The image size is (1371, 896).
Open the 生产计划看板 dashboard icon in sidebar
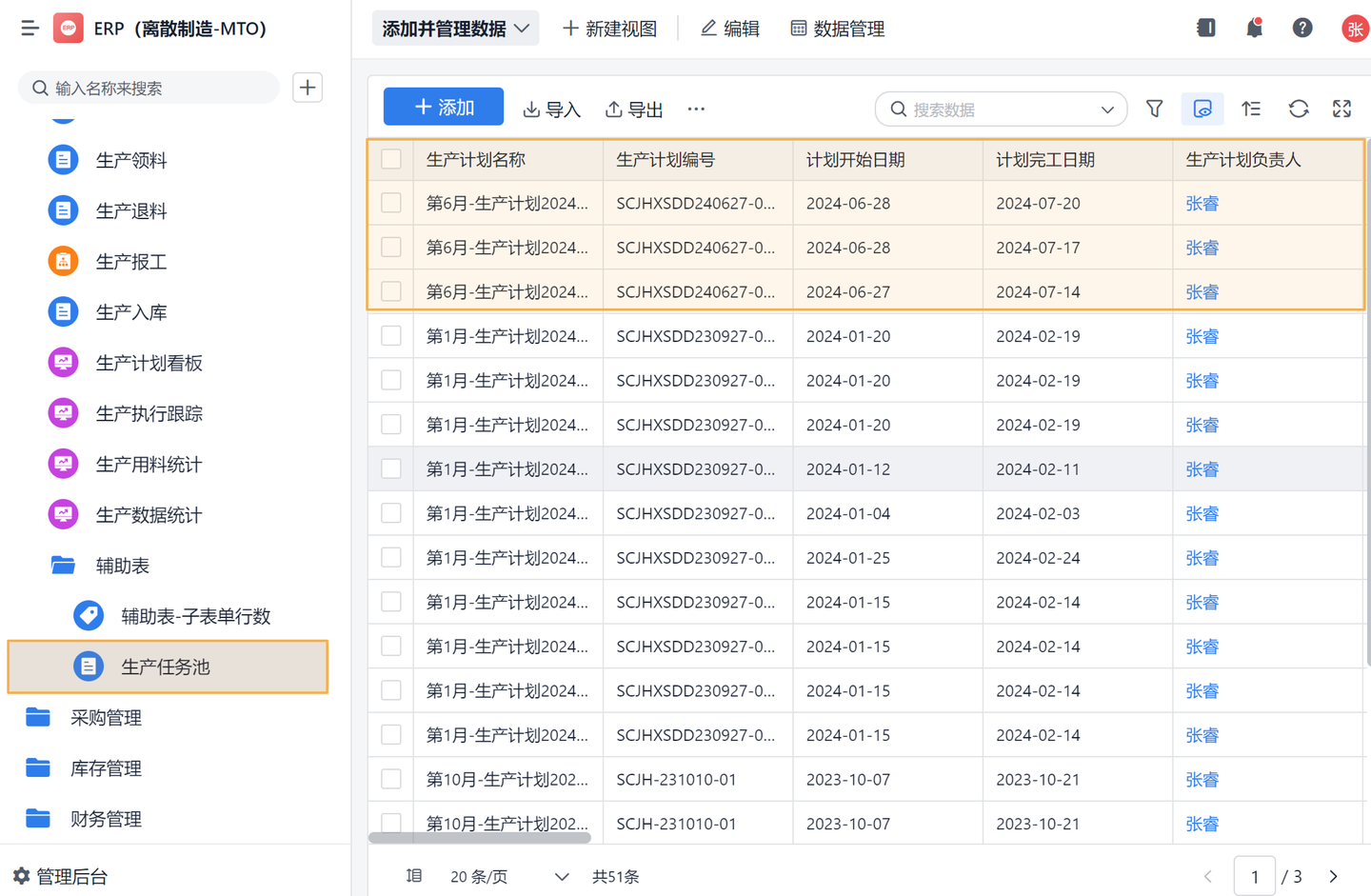[x=62, y=362]
